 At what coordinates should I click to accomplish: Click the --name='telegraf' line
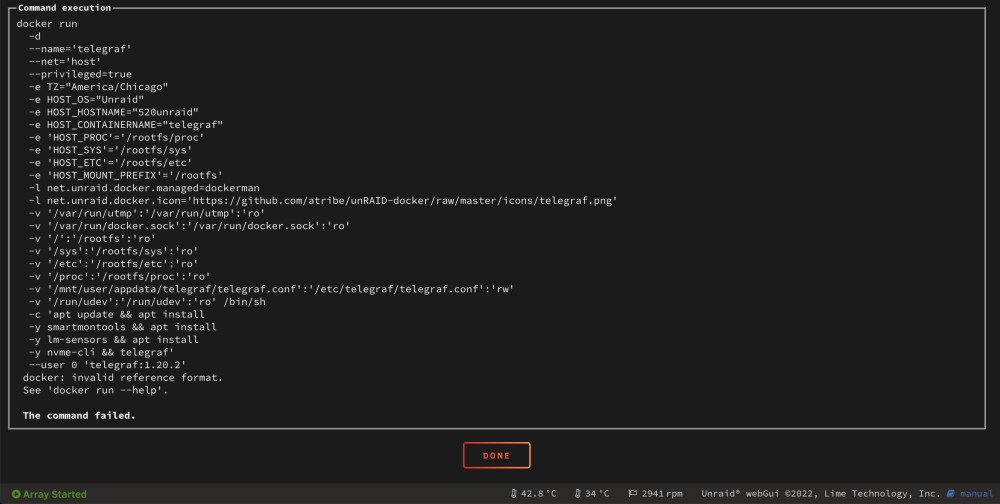80,49
